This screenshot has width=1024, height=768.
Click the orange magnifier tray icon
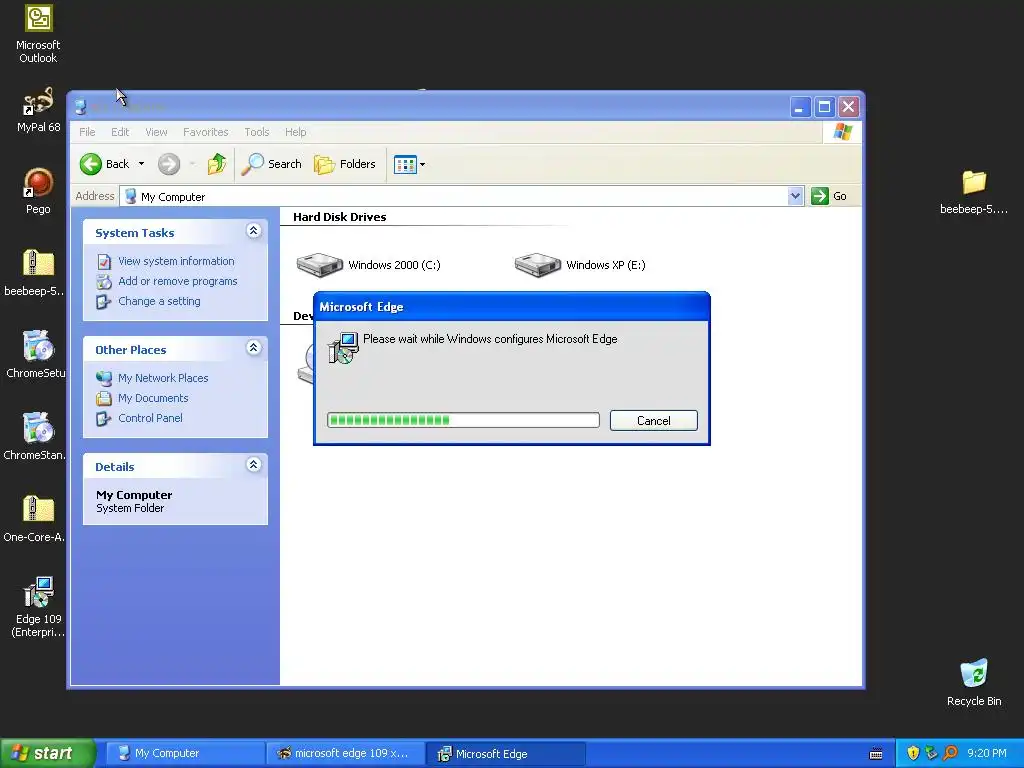[x=950, y=753]
